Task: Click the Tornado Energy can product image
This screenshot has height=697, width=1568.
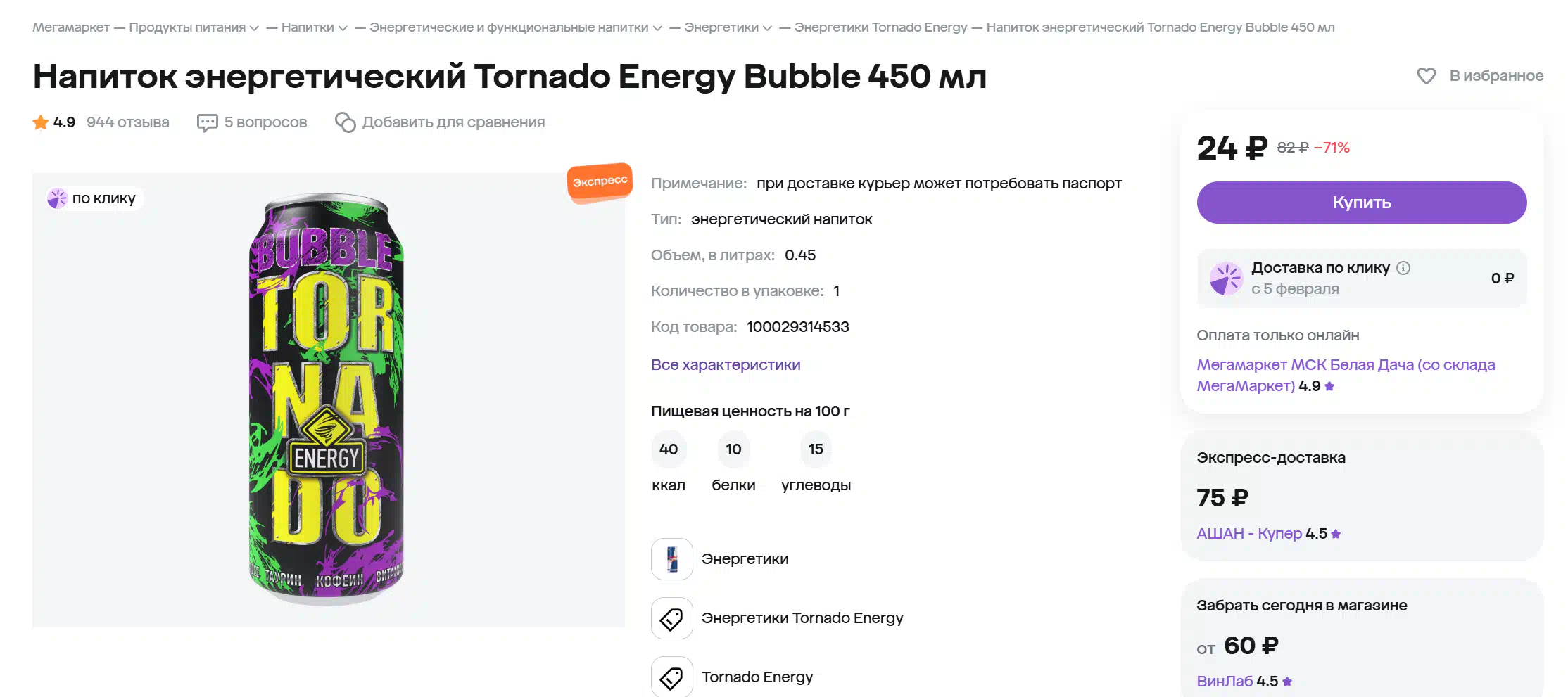Action: (327, 398)
